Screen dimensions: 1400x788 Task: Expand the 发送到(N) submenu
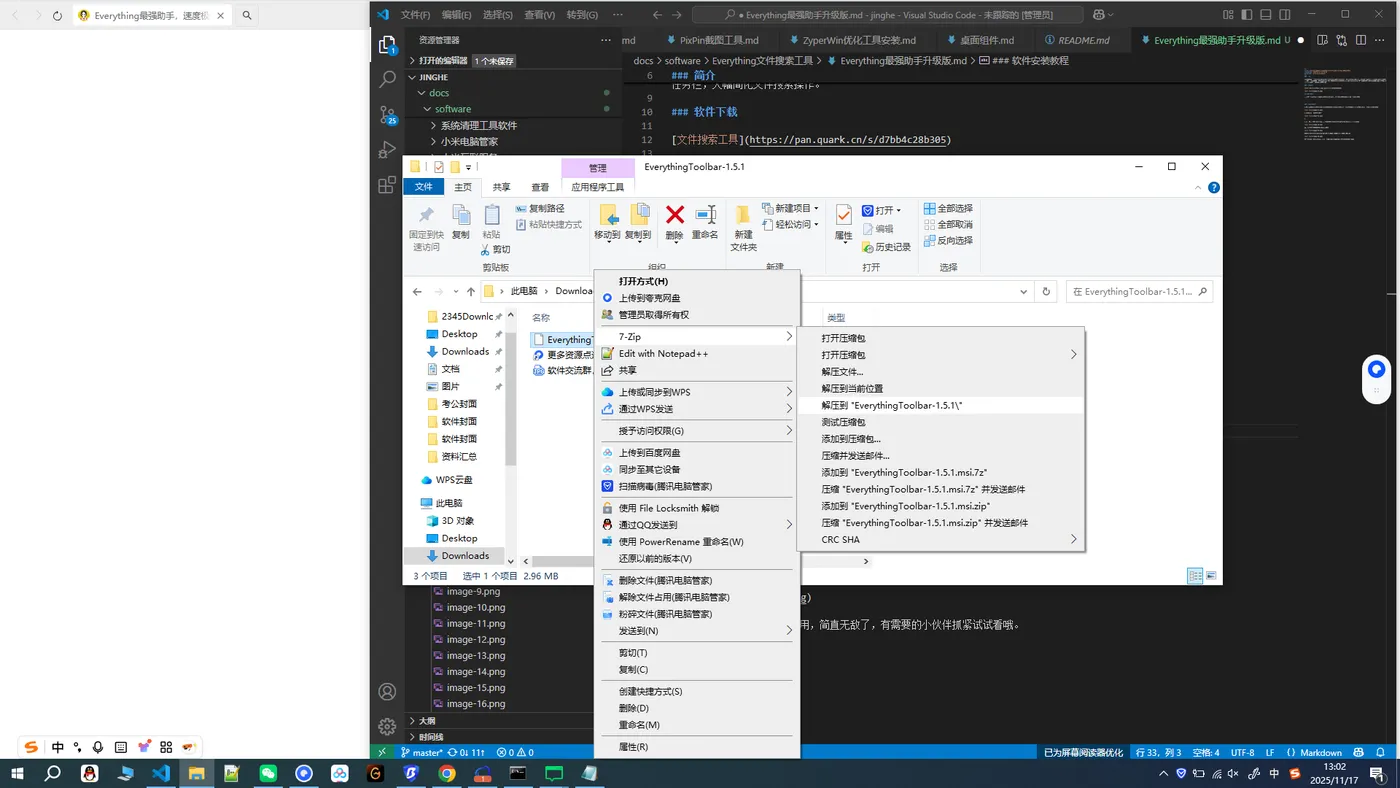coord(697,631)
